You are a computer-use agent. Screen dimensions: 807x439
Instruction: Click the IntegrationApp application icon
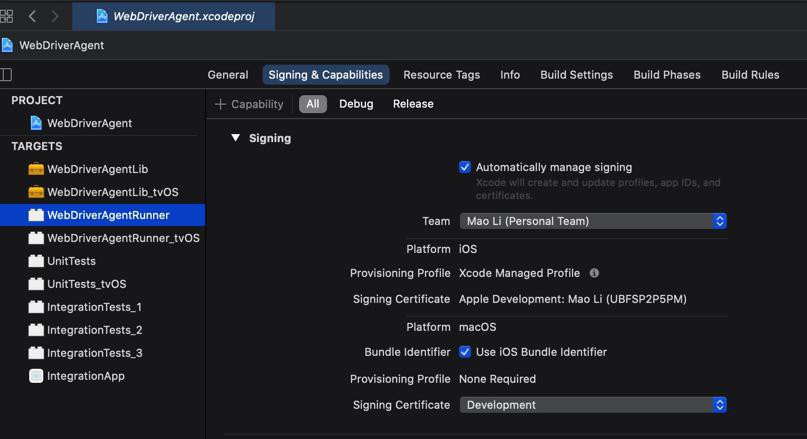(x=36, y=376)
